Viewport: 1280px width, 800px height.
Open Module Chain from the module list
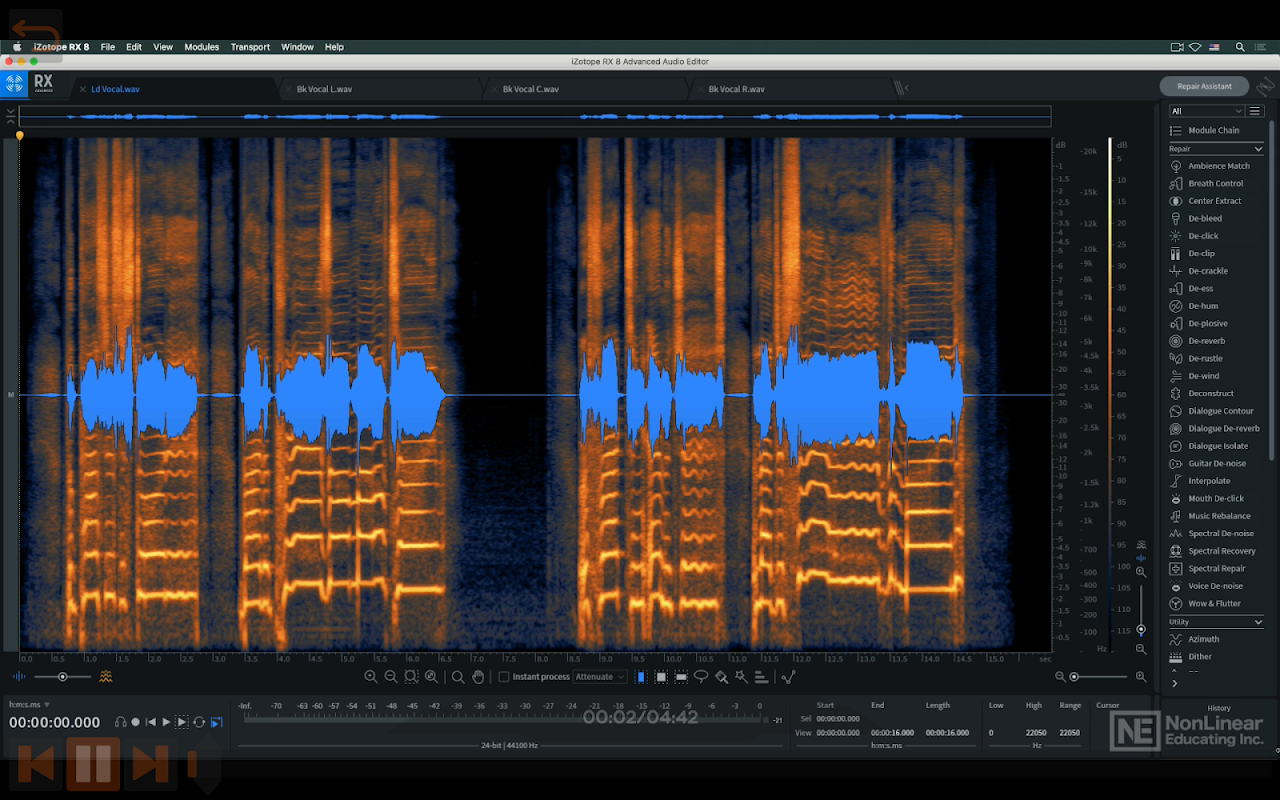tap(1213, 131)
